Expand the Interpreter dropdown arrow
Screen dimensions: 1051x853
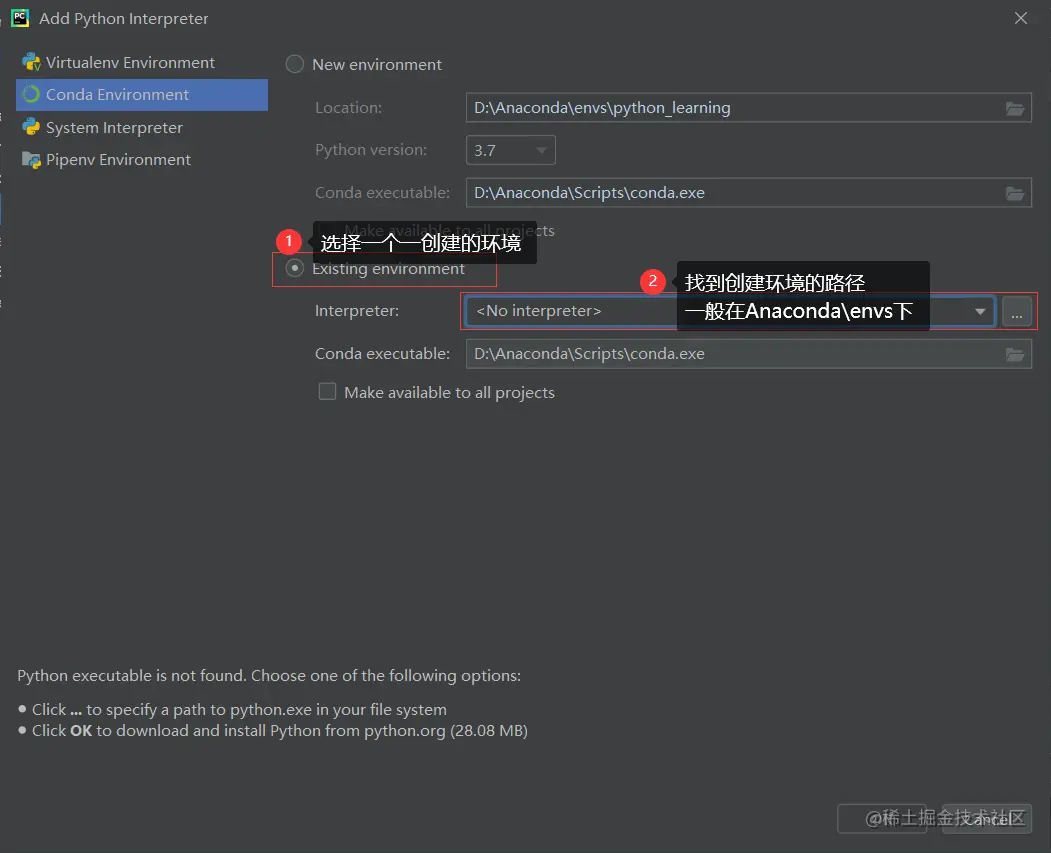click(980, 312)
